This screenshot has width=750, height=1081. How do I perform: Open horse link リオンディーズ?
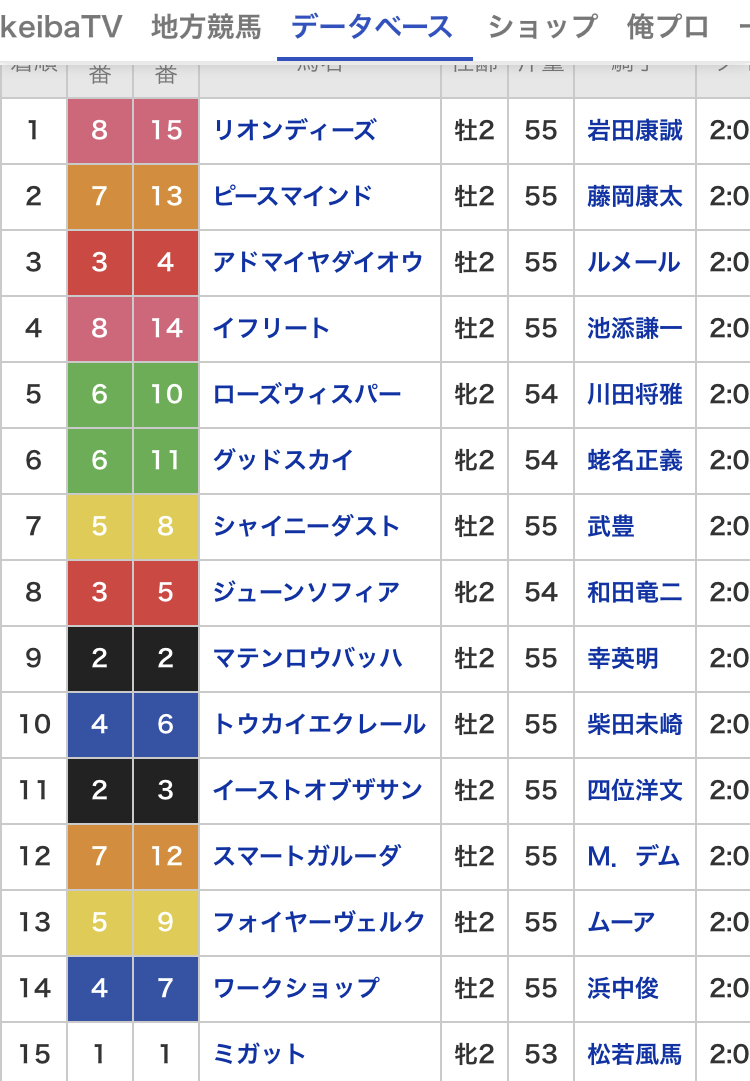pyautogui.click(x=294, y=130)
